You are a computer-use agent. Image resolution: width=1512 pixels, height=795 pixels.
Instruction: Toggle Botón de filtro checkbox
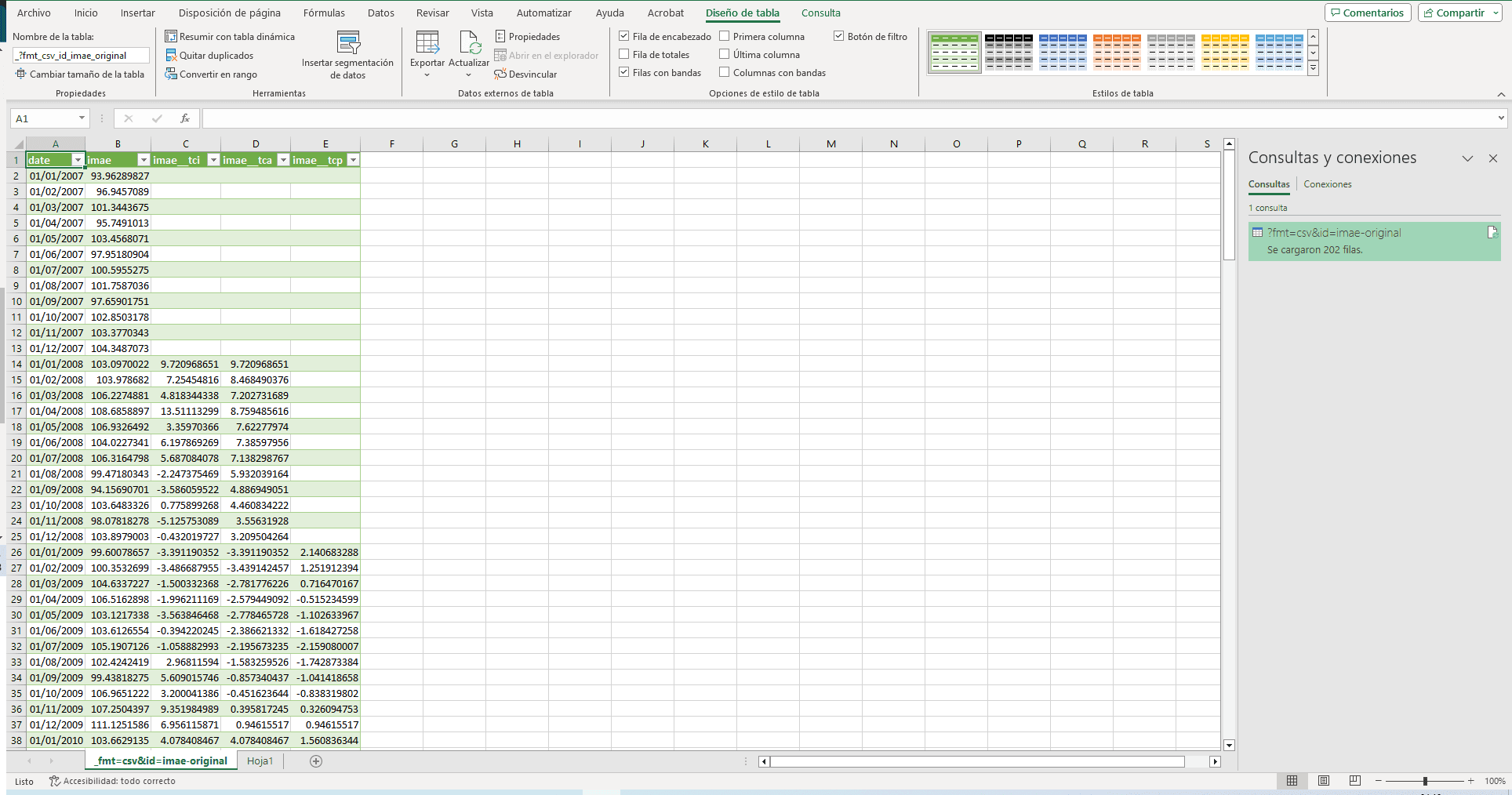pos(839,36)
